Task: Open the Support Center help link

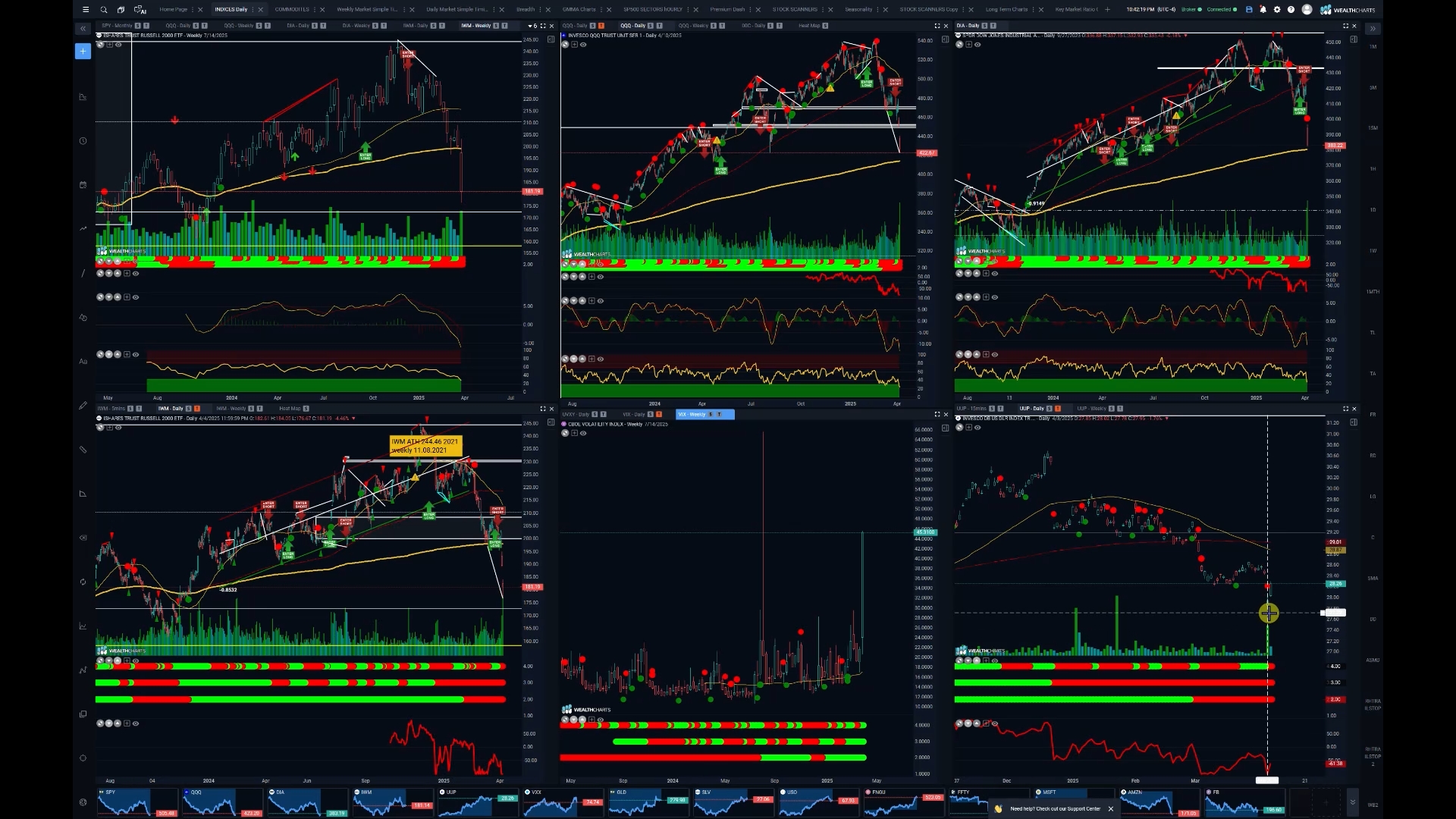Action: [x=1055, y=809]
